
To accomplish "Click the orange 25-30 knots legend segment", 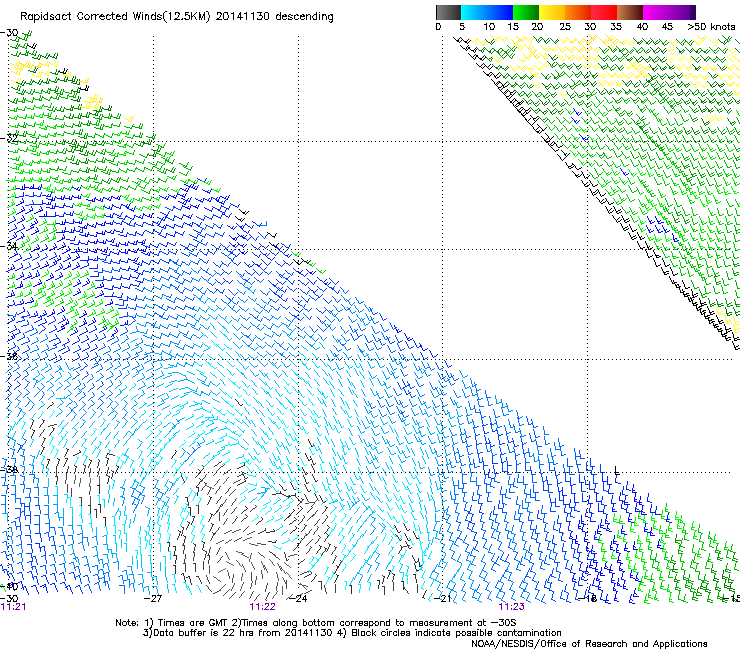I will point(578,12).
